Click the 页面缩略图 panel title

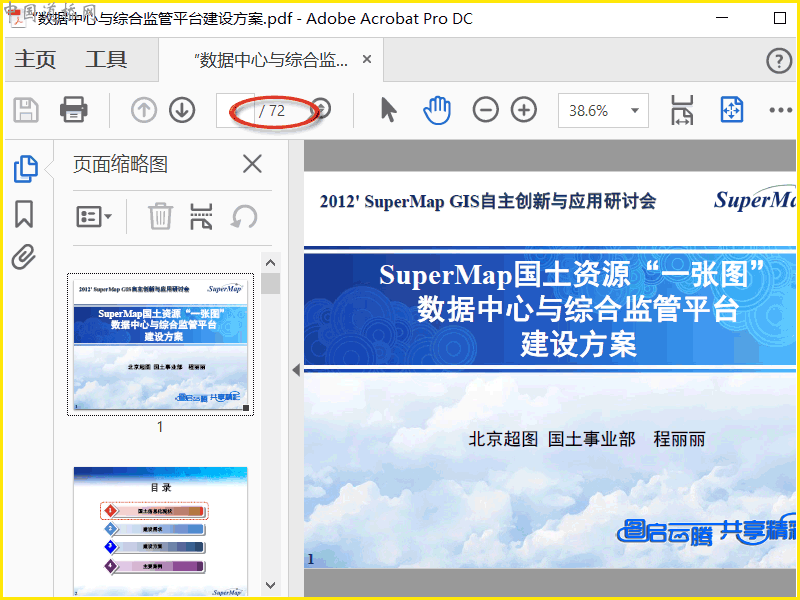(120, 164)
